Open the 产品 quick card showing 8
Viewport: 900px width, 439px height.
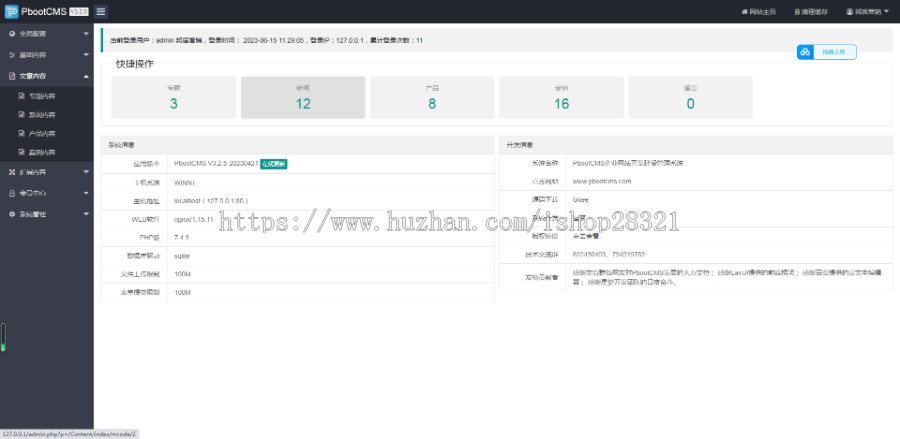pos(432,98)
